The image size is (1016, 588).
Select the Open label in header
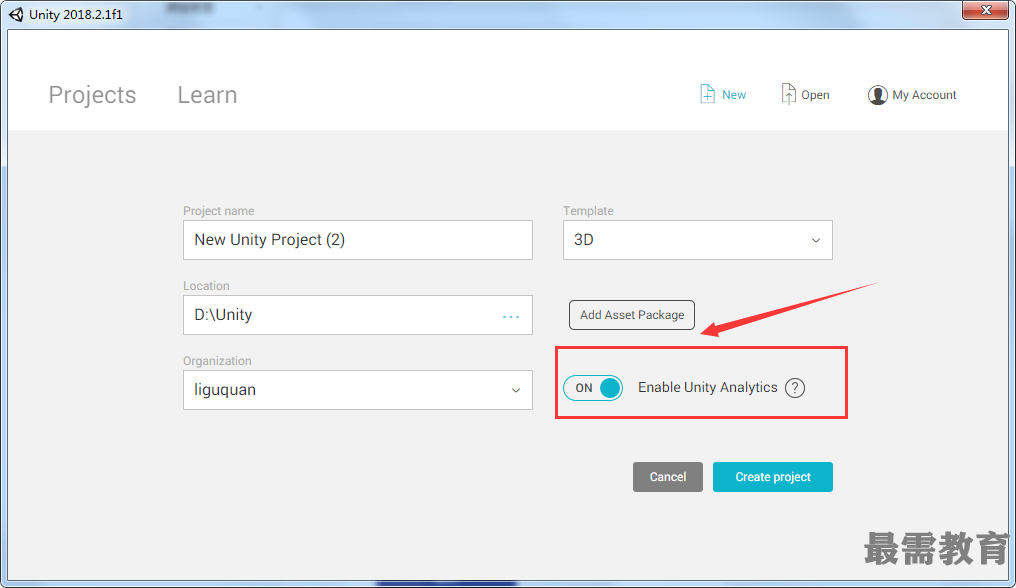(815, 95)
